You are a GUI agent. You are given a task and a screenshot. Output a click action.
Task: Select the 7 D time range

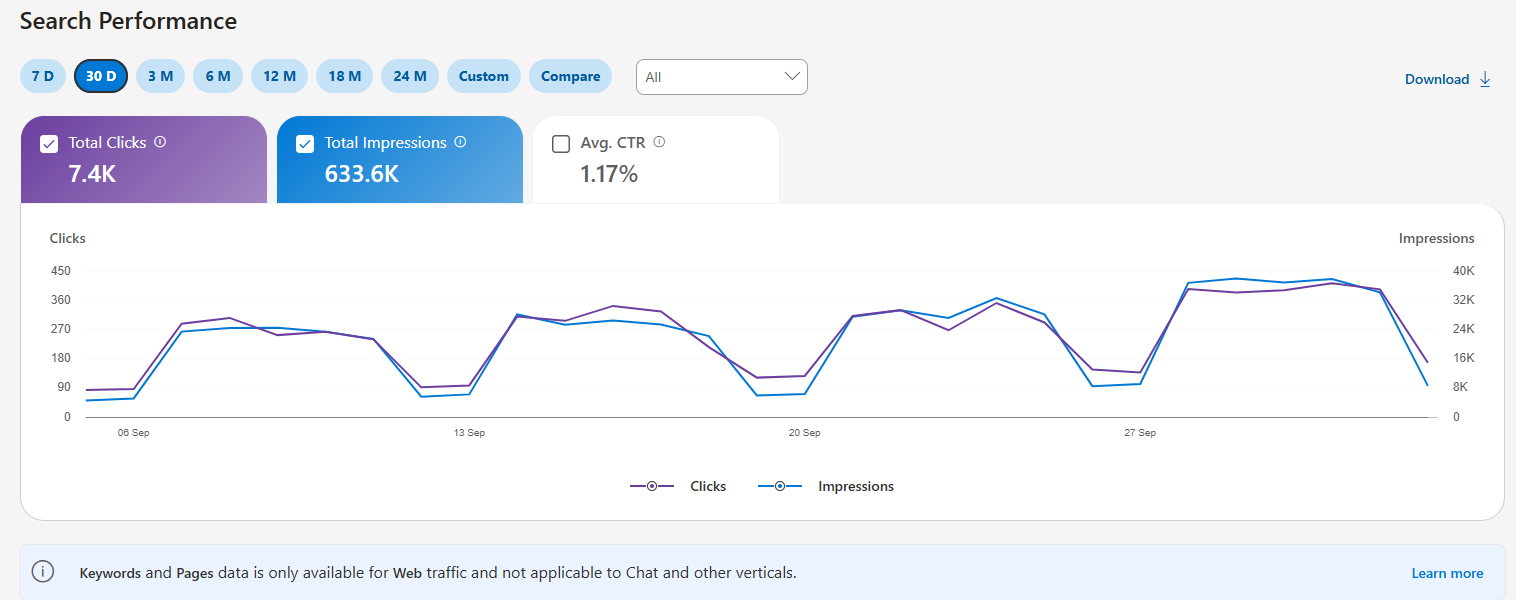click(43, 76)
